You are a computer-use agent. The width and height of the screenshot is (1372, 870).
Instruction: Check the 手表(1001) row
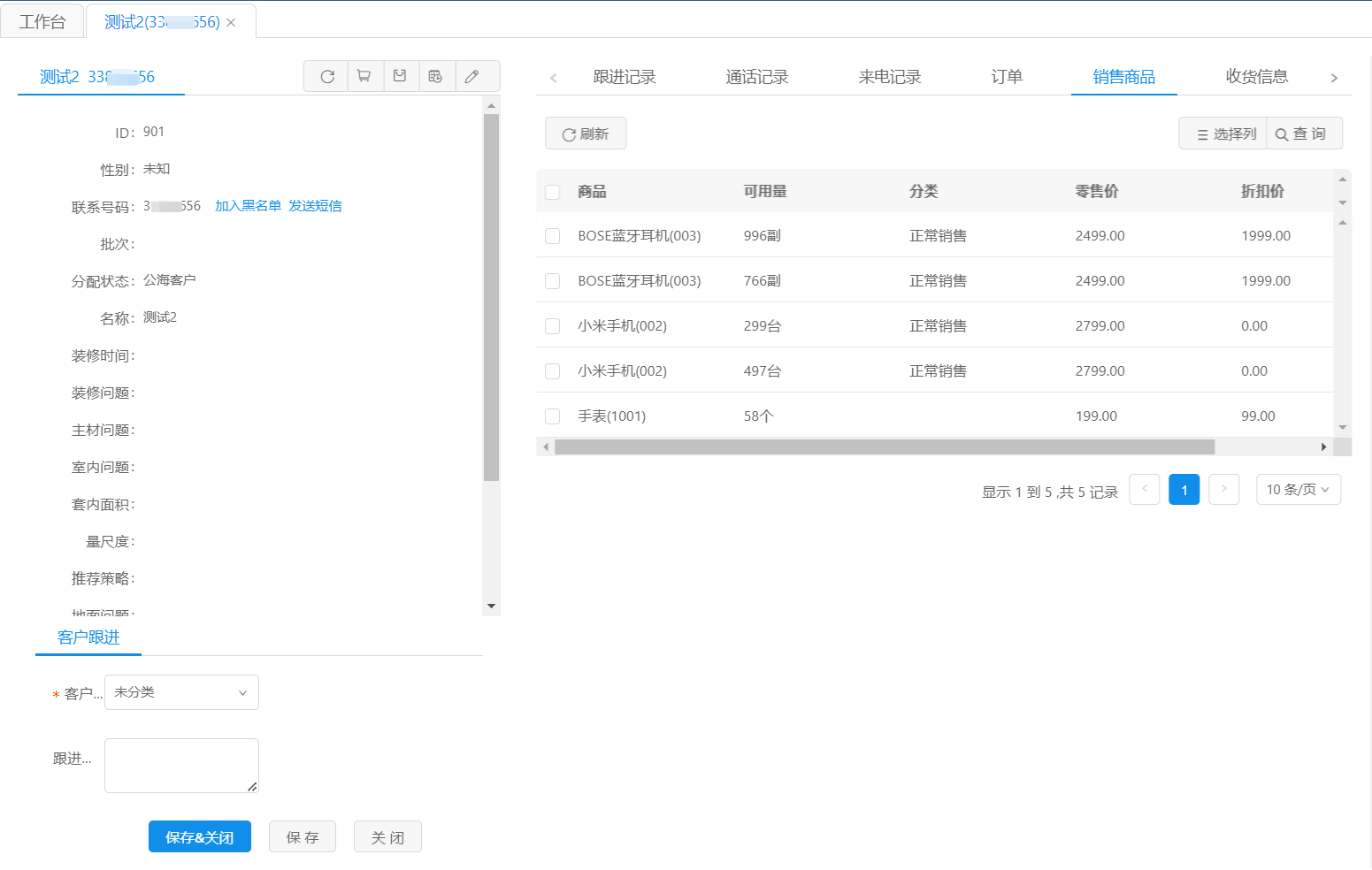click(x=553, y=416)
